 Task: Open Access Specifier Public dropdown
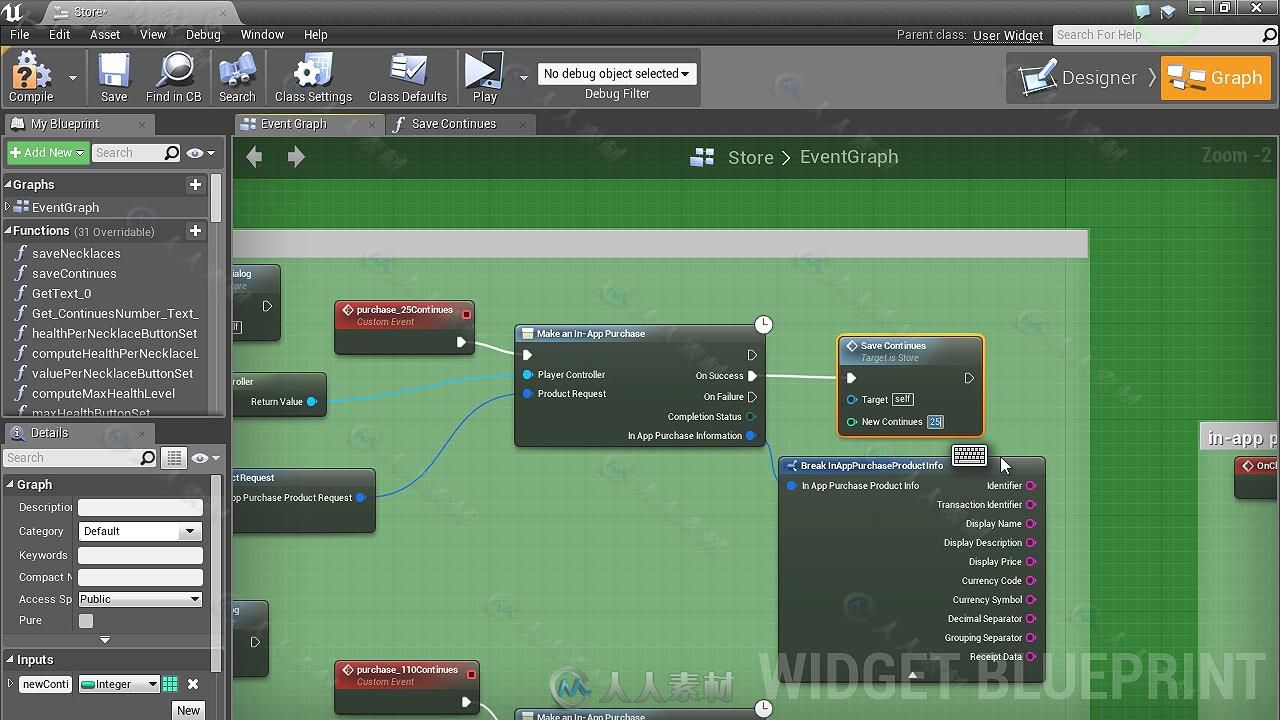[x=140, y=599]
